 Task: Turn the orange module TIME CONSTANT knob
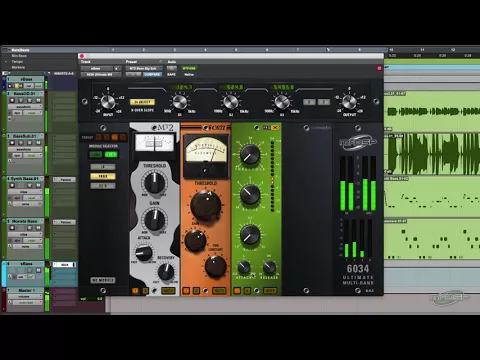coord(215,266)
